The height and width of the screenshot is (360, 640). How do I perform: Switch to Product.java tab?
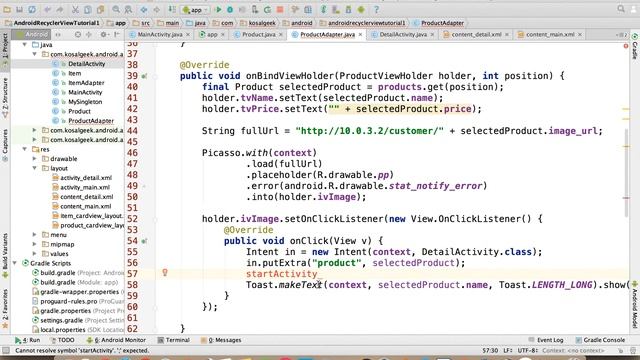[x=259, y=35]
